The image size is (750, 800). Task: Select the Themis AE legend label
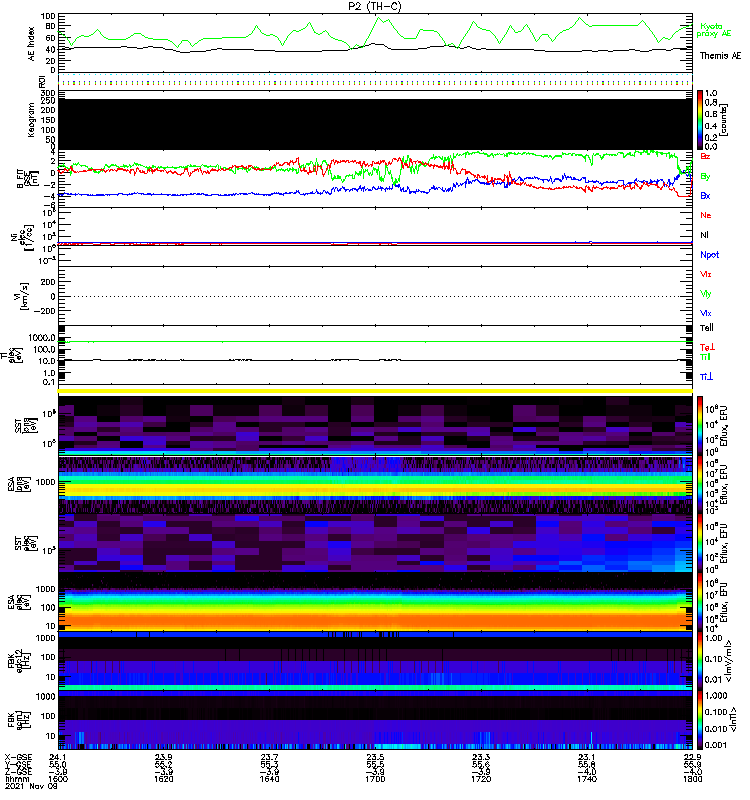(720, 56)
